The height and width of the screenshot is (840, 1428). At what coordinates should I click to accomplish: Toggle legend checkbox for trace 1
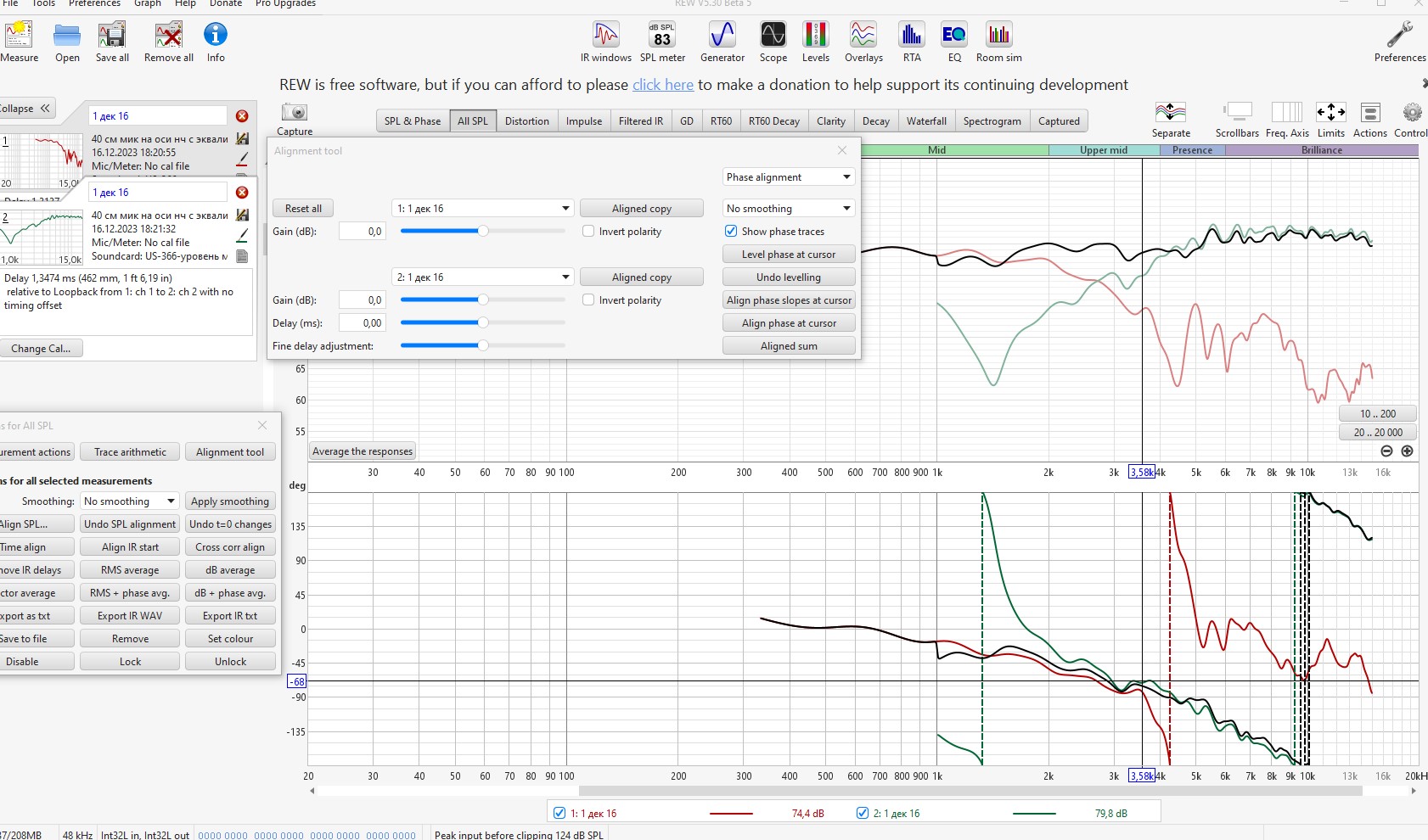coord(559,813)
